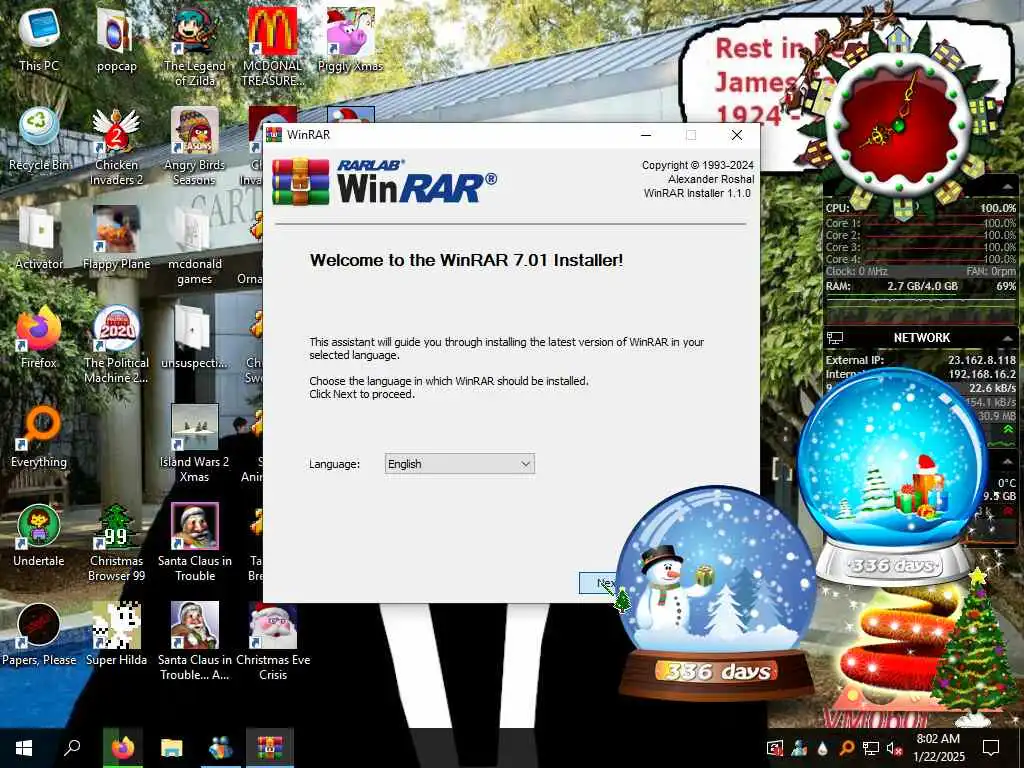Select The Political Machine 2 shortcut

pyautogui.click(x=116, y=345)
